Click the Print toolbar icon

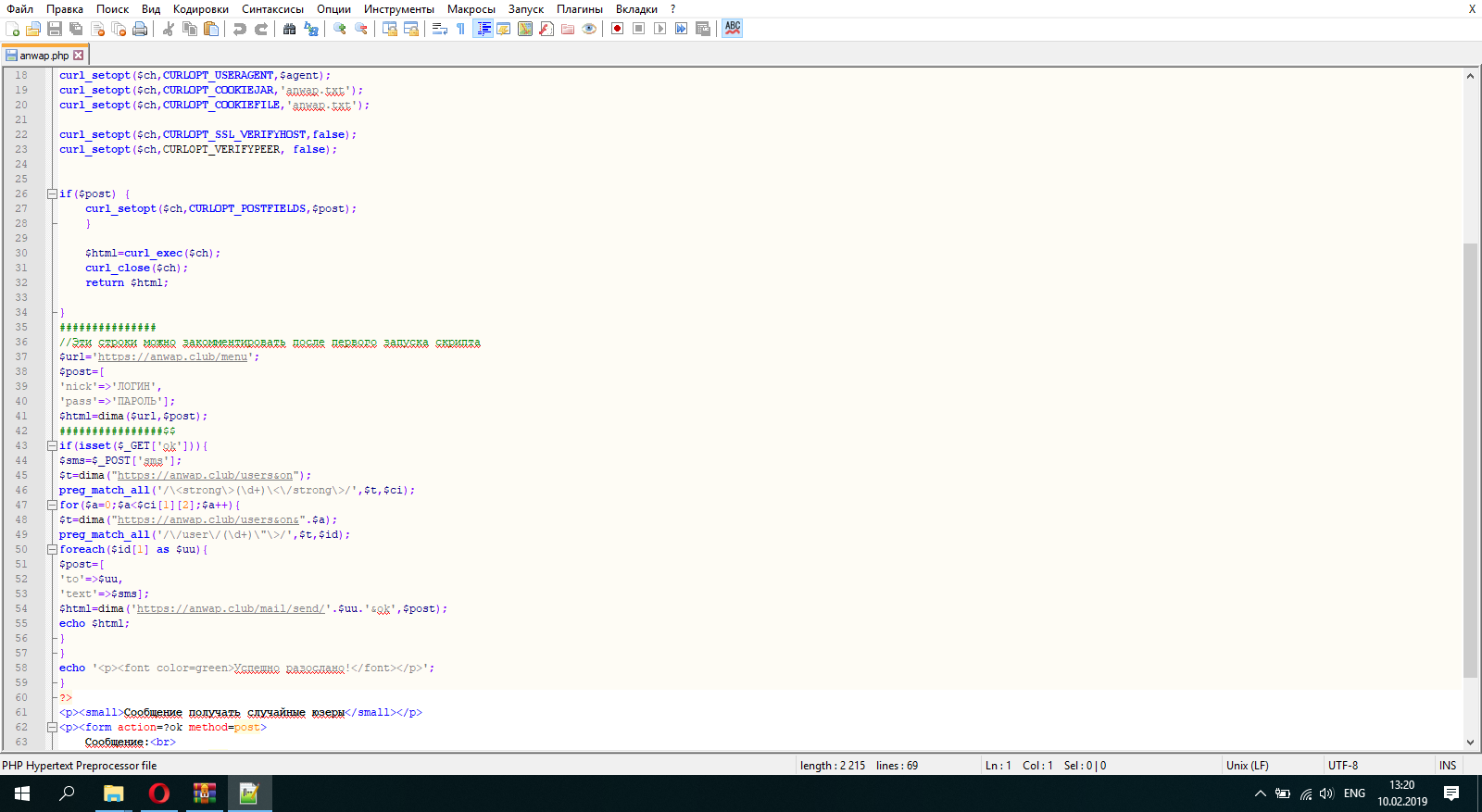click(x=140, y=29)
